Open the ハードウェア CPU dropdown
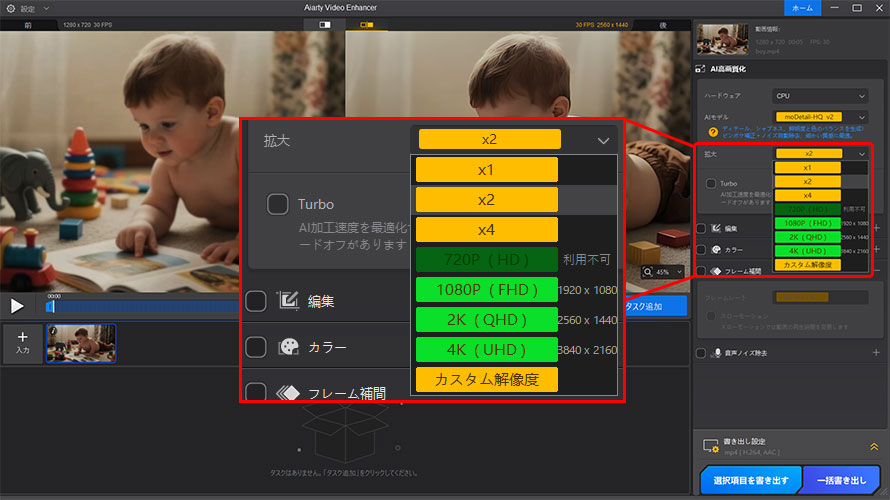The image size is (890, 500). point(820,96)
